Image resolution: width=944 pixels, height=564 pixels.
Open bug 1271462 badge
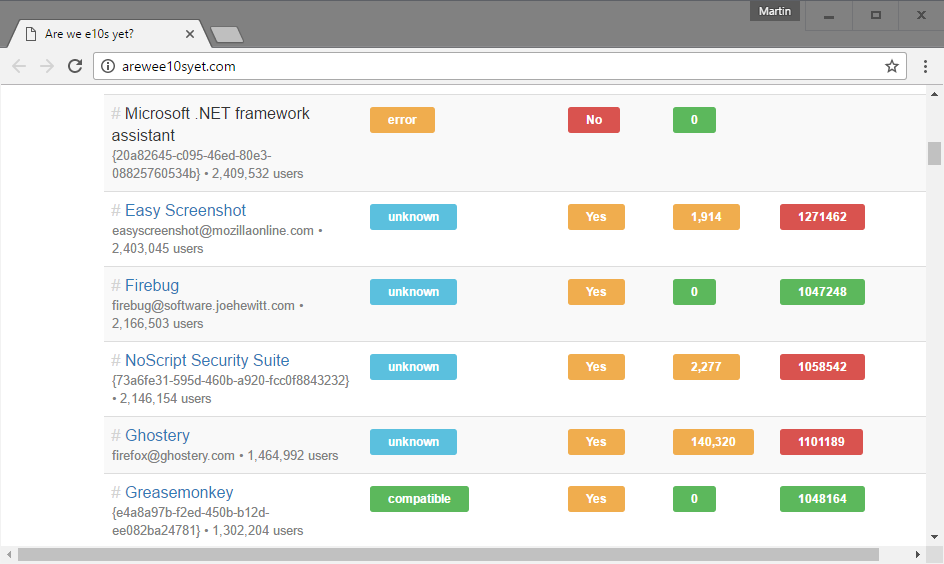click(x=822, y=217)
